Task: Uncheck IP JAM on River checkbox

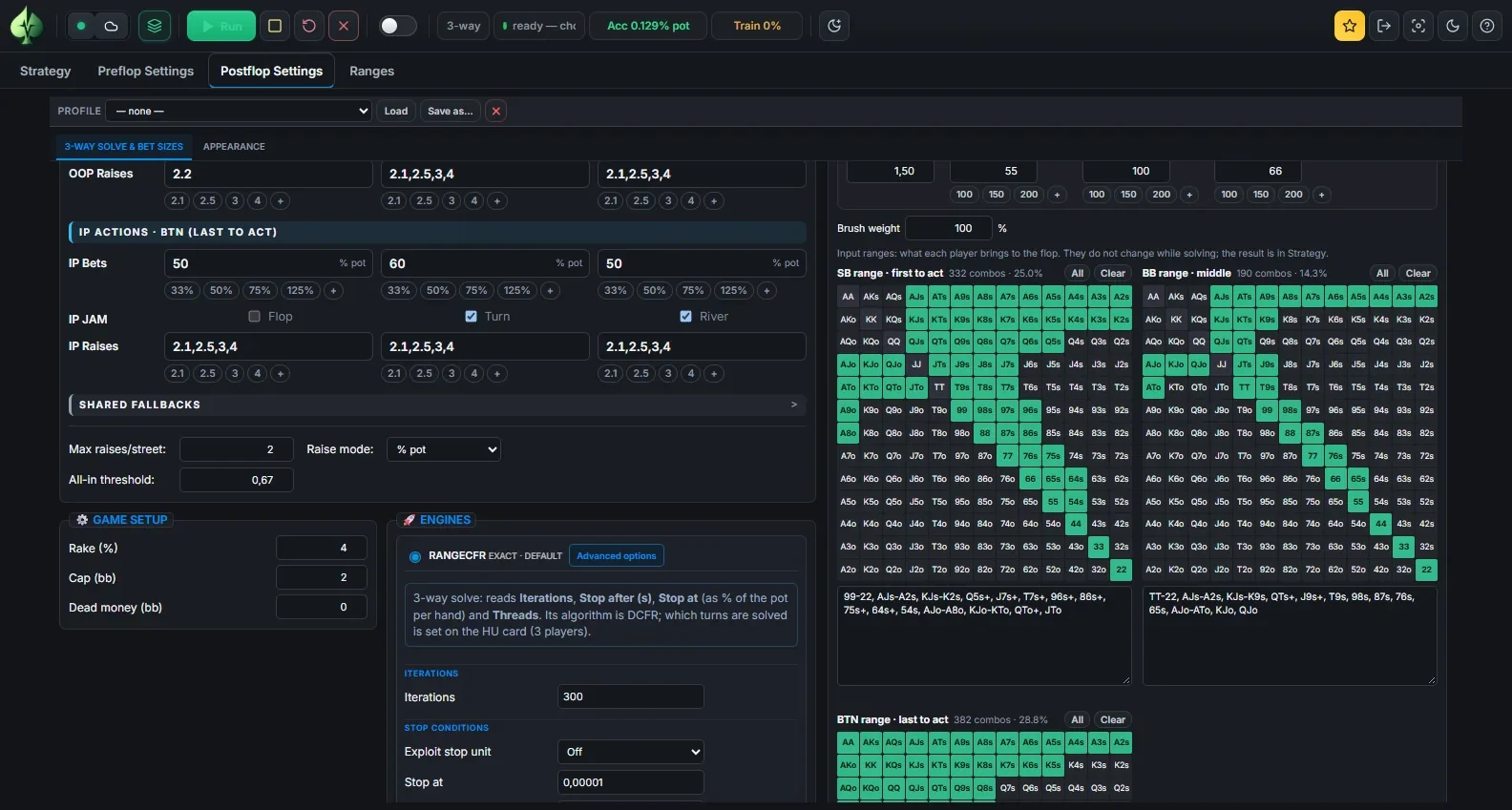Action: click(685, 317)
